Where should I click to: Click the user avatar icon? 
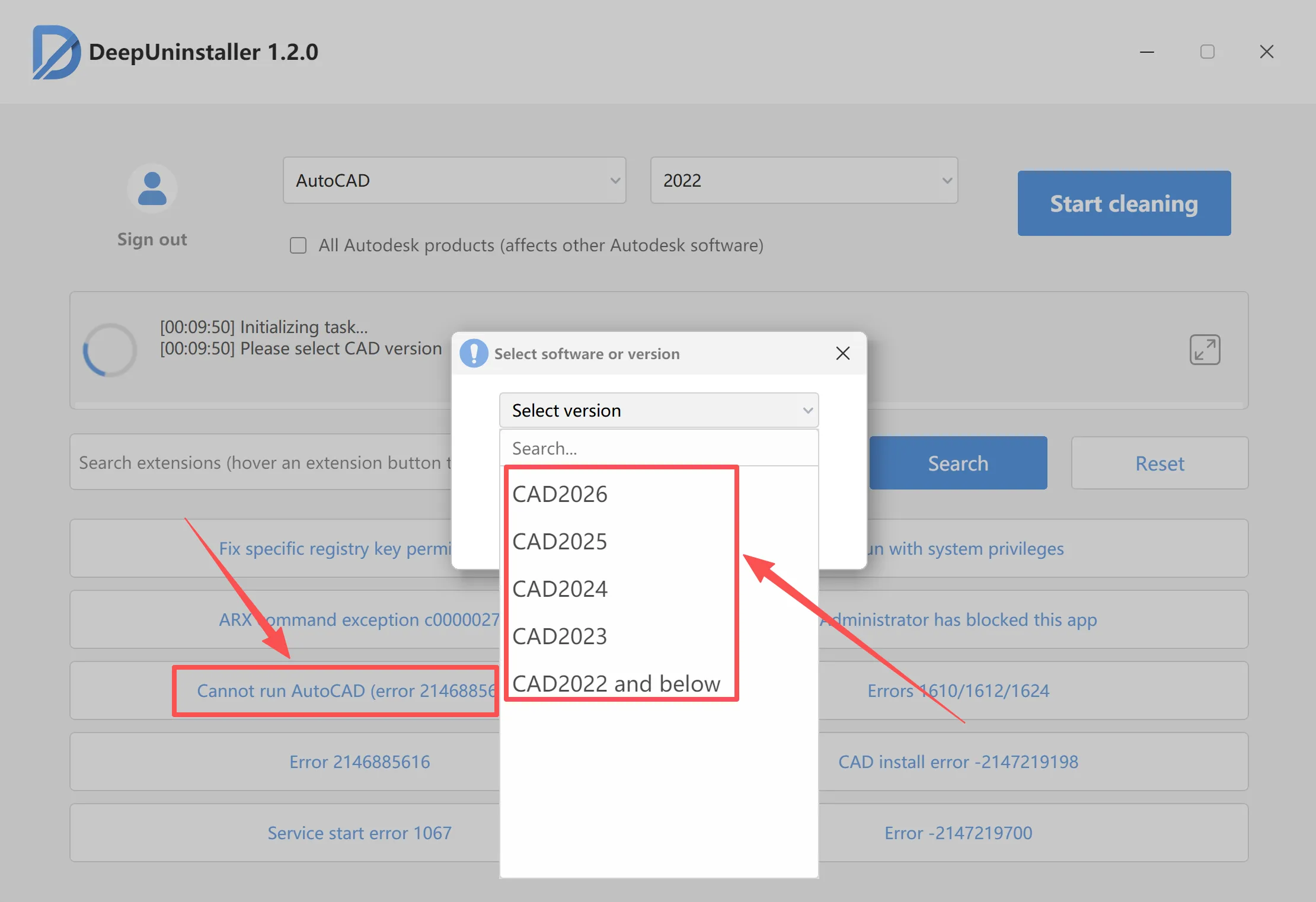[152, 188]
